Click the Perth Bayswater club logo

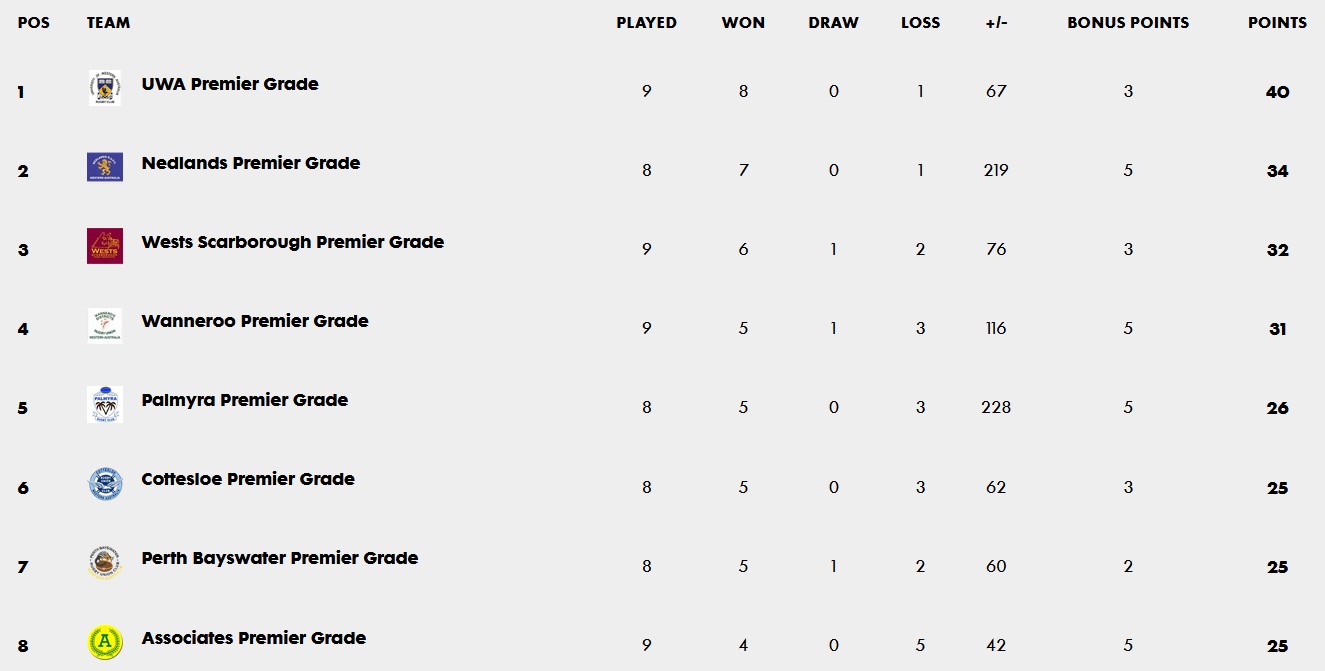click(105, 563)
